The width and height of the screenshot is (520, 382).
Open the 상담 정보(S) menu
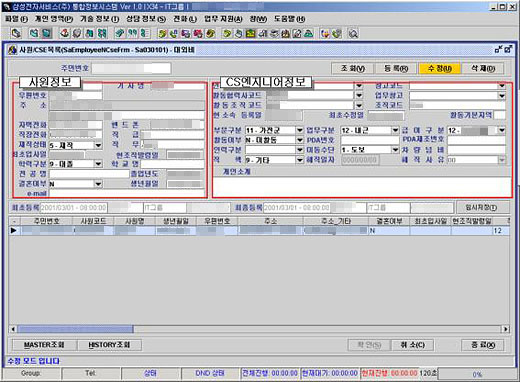146,19
